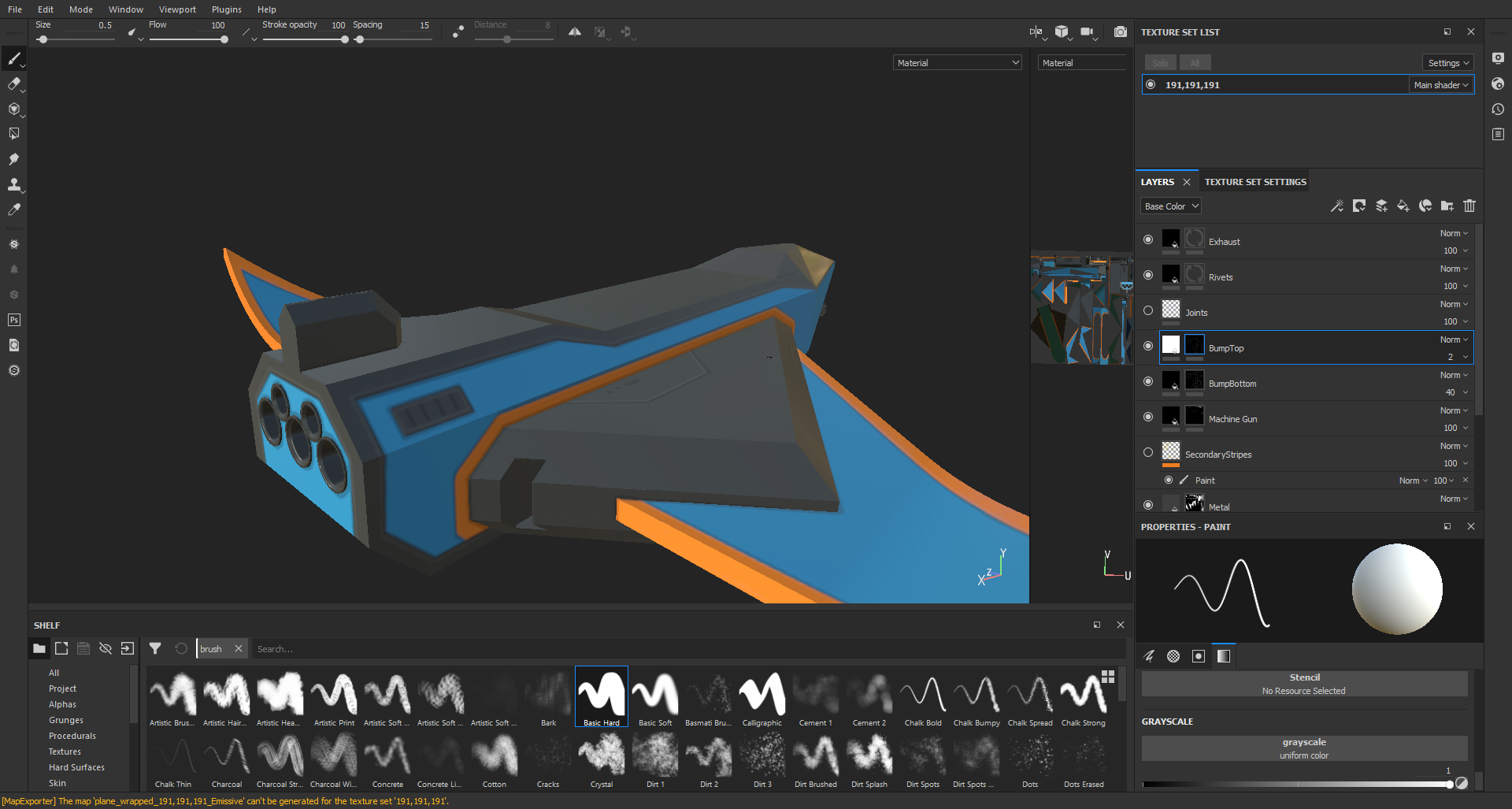Open the Plugins menu
Viewport: 1512px width, 809px height.
(227, 9)
